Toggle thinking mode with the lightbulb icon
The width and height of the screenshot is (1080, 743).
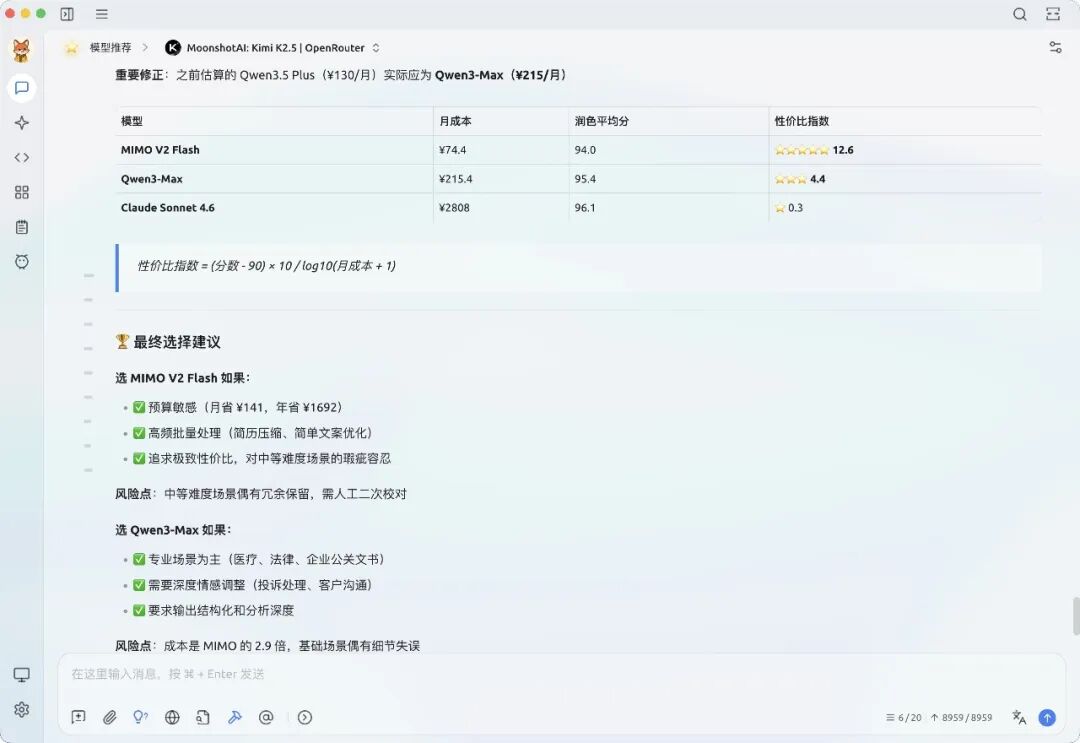[x=141, y=717]
